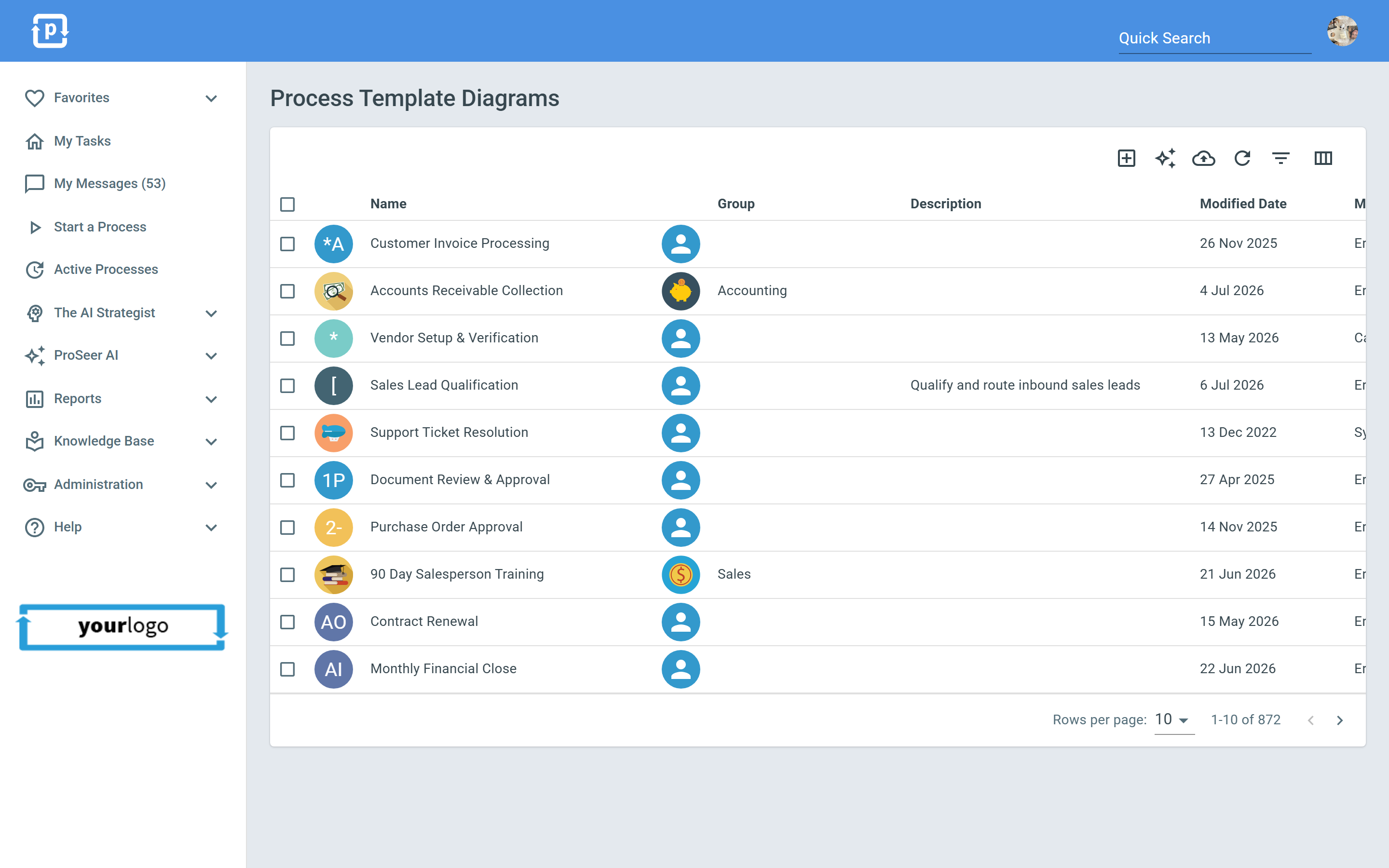
Task: Expand the Favorites menu chevron
Action: pyautogui.click(x=211, y=98)
